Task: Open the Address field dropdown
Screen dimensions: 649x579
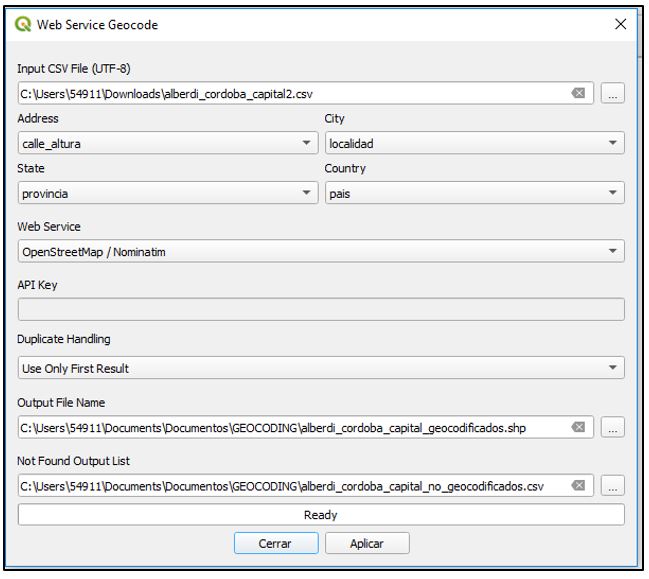Action: 168,143
